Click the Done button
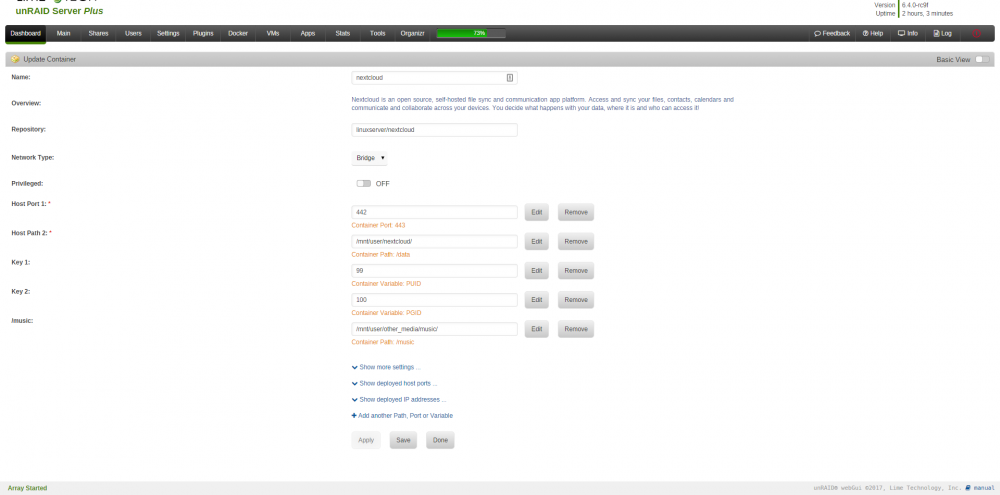The height and width of the screenshot is (495, 1000). 440,440
